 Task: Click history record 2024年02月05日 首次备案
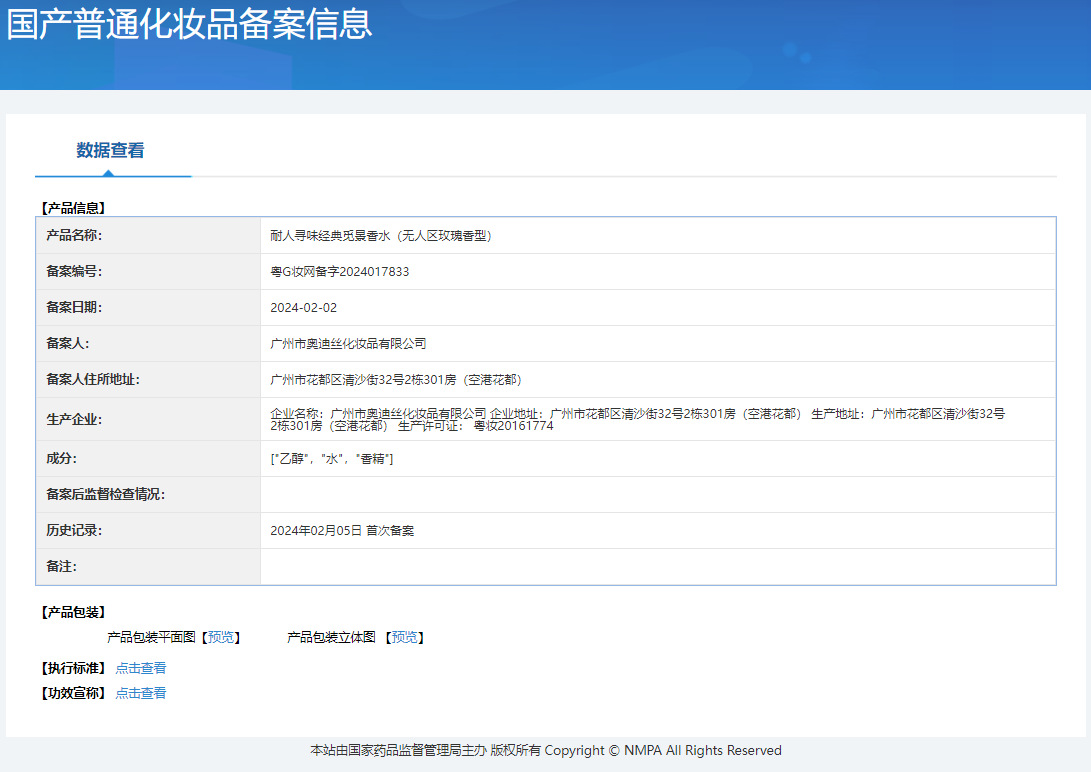[x=342, y=531]
